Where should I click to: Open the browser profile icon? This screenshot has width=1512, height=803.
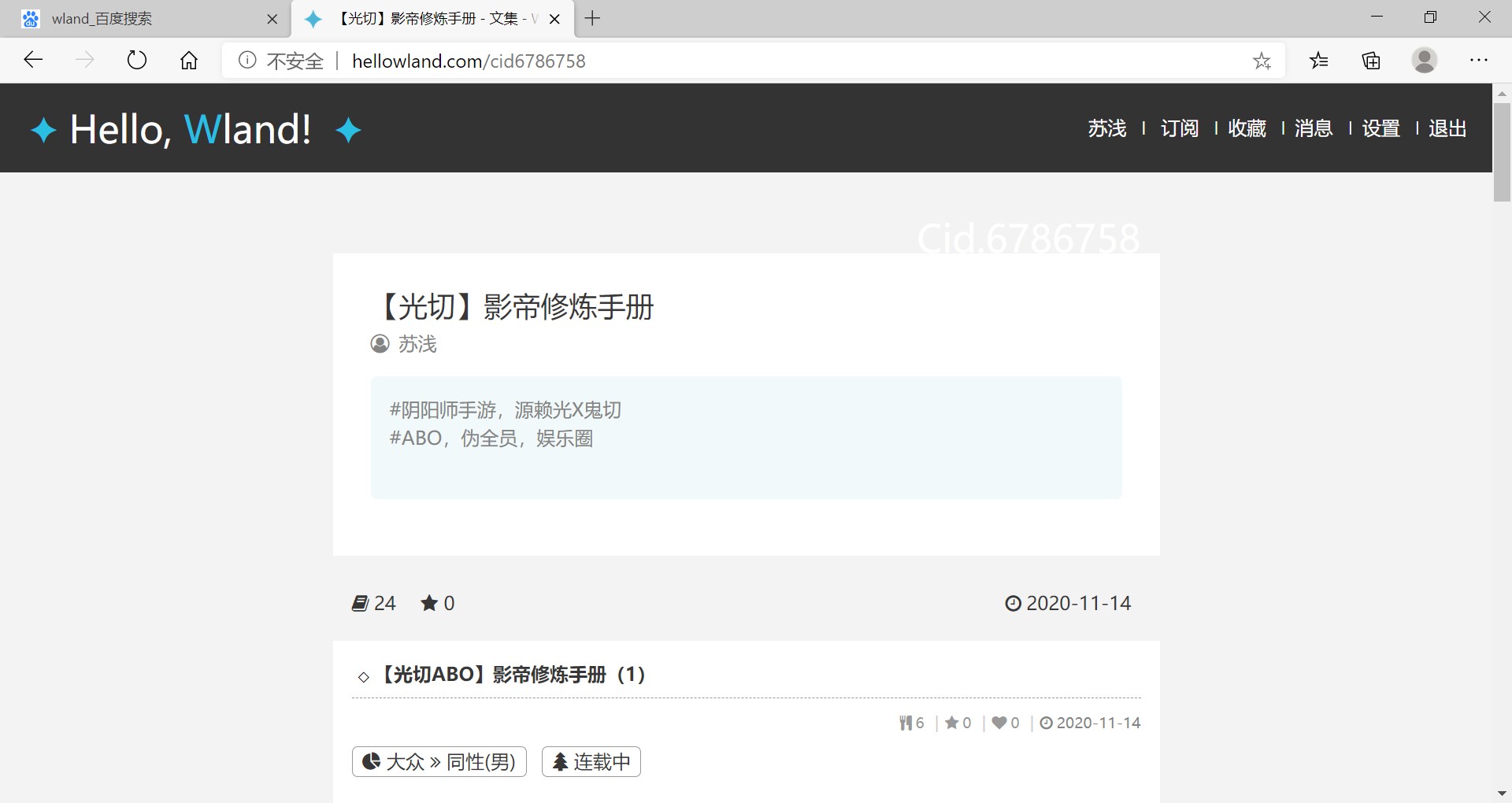pyautogui.click(x=1425, y=60)
